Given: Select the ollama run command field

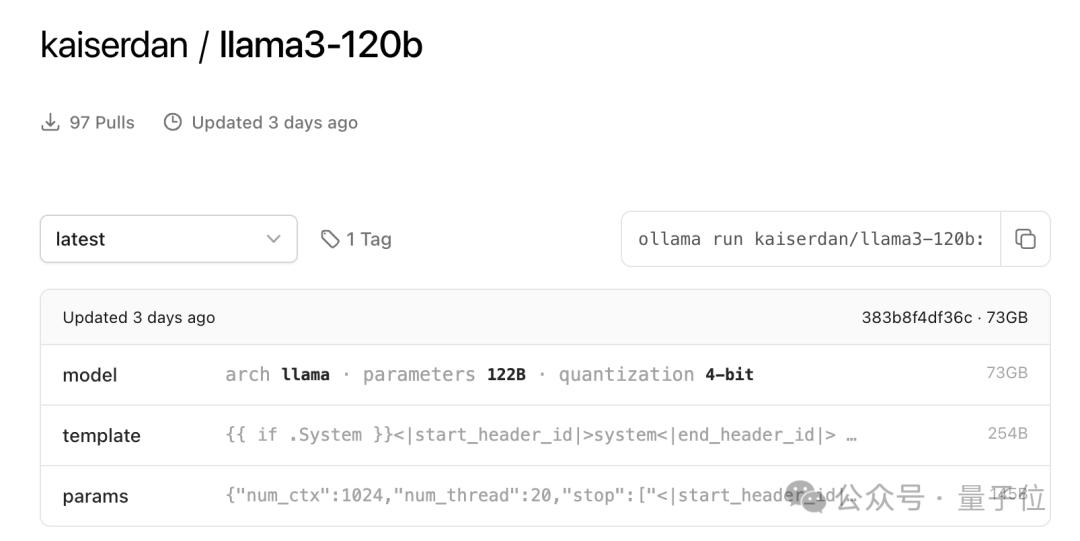Looking at the screenshot, I should [811, 239].
